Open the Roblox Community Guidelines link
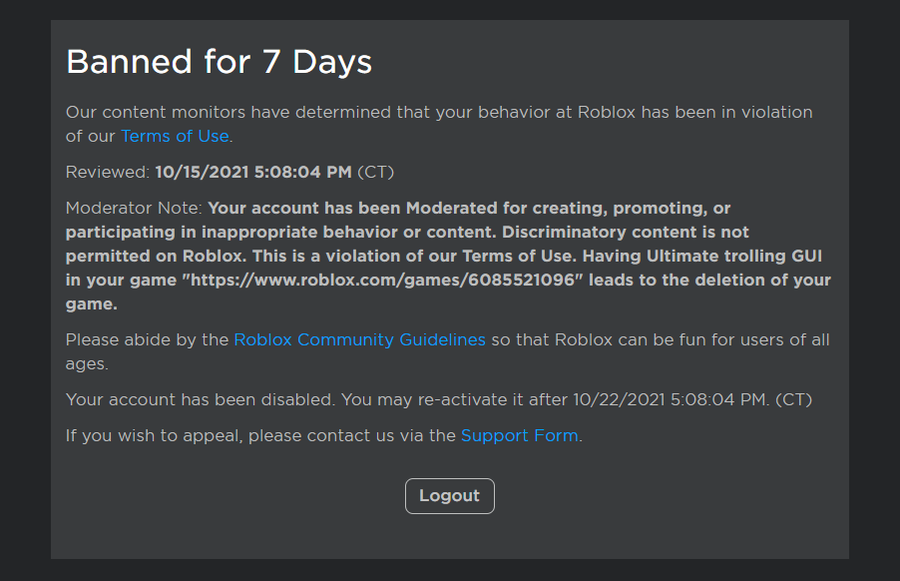Viewport: 900px width, 581px height. 359,340
